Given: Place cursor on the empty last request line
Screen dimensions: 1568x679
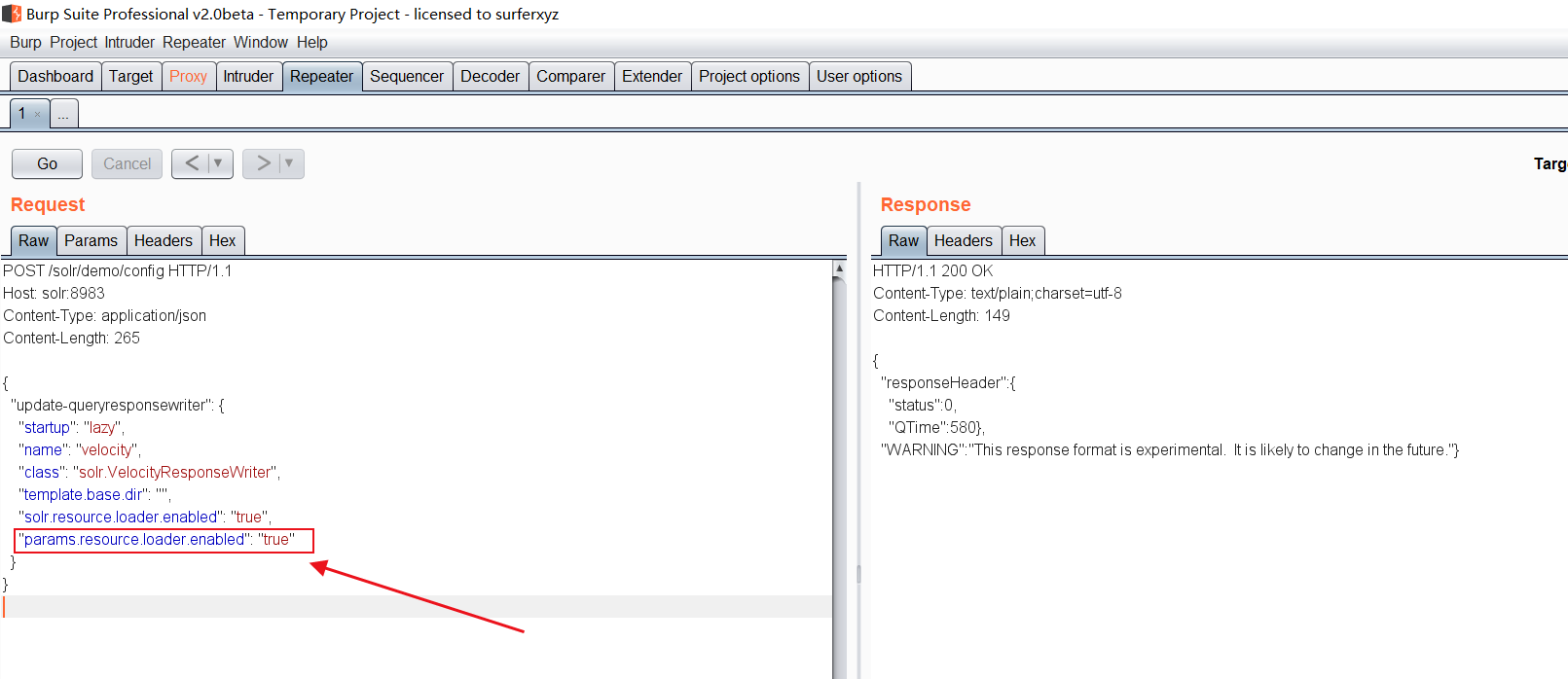Looking at the screenshot, I should (x=417, y=606).
